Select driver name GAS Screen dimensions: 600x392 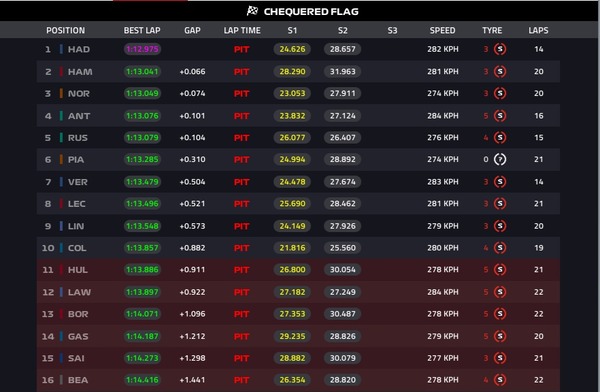[x=78, y=336]
